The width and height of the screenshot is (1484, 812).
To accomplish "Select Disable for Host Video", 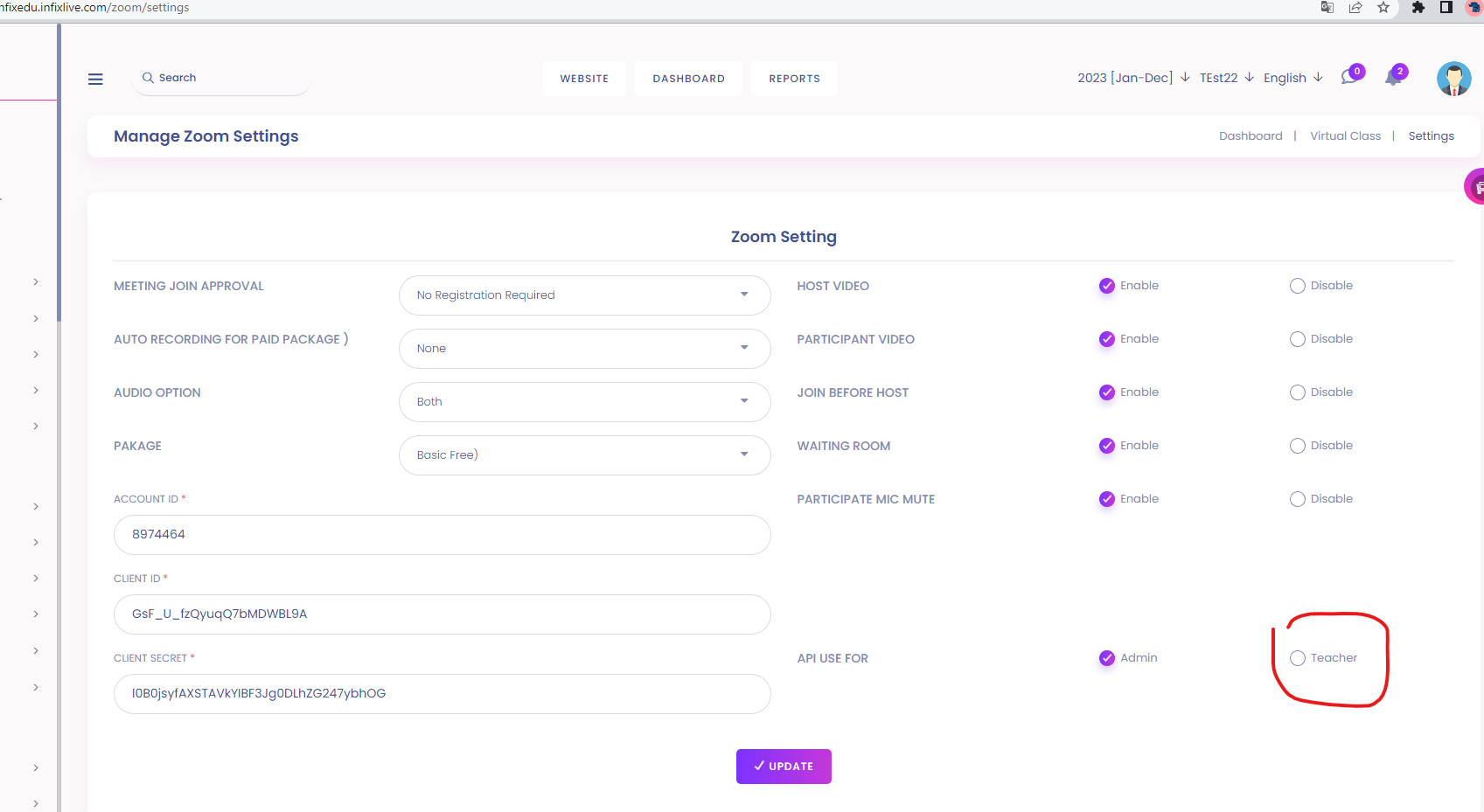I will pyautogui.click(x=1298, y=286).
